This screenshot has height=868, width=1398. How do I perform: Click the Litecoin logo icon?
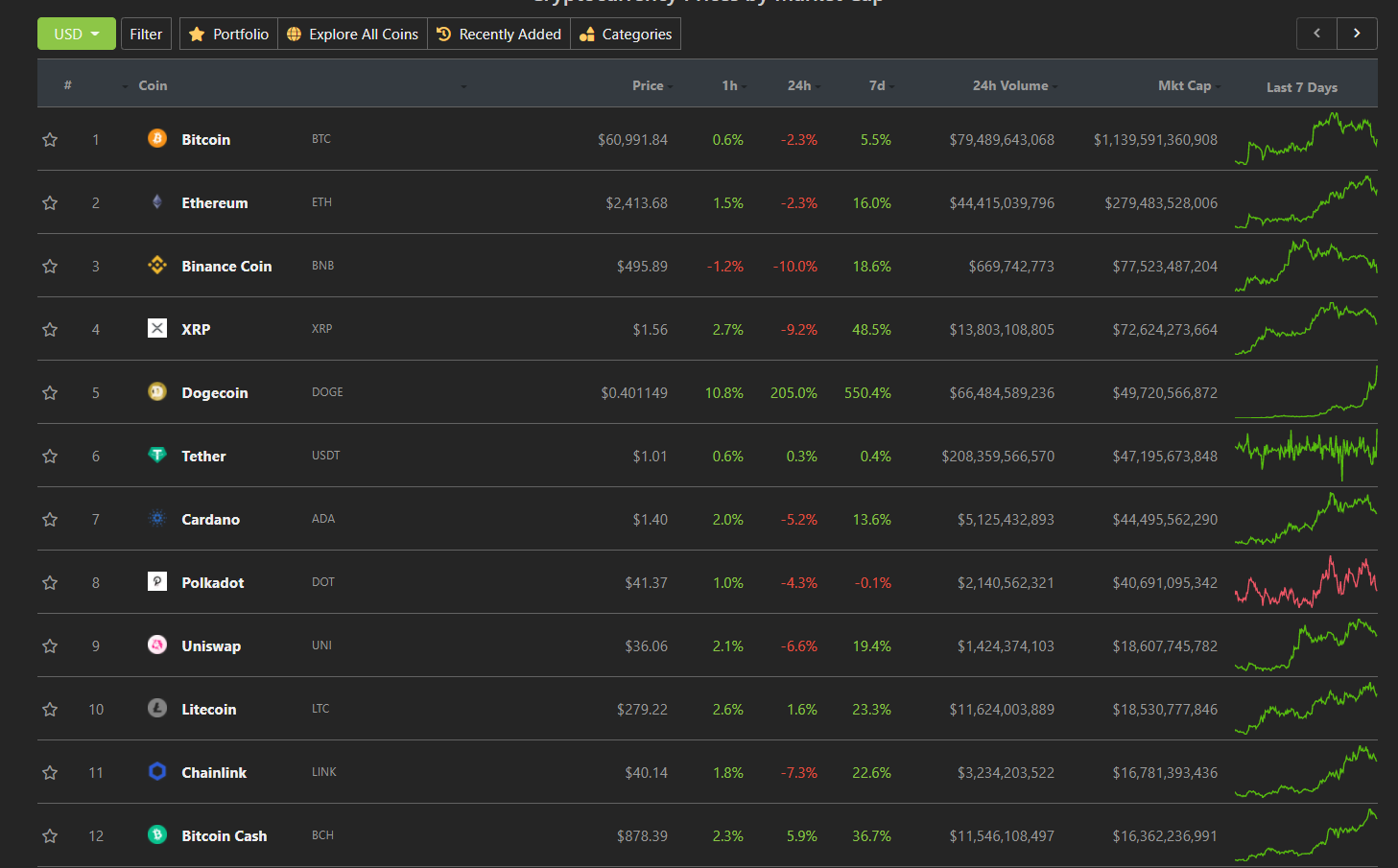point(157,709)
